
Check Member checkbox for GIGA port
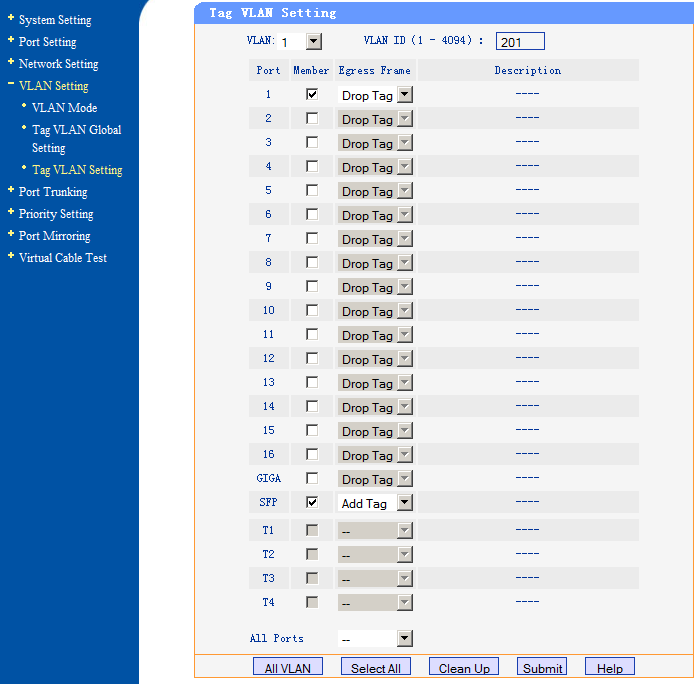[x=312, y=478]
